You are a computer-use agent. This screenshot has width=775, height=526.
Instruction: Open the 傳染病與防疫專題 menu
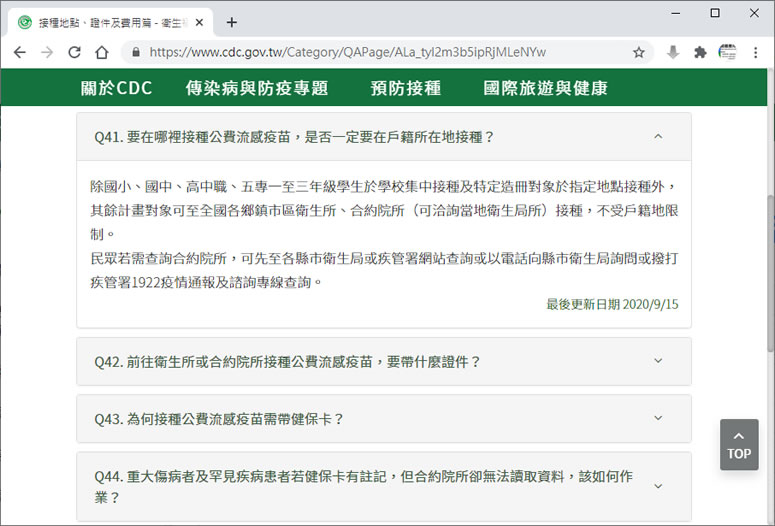(257, 88)
